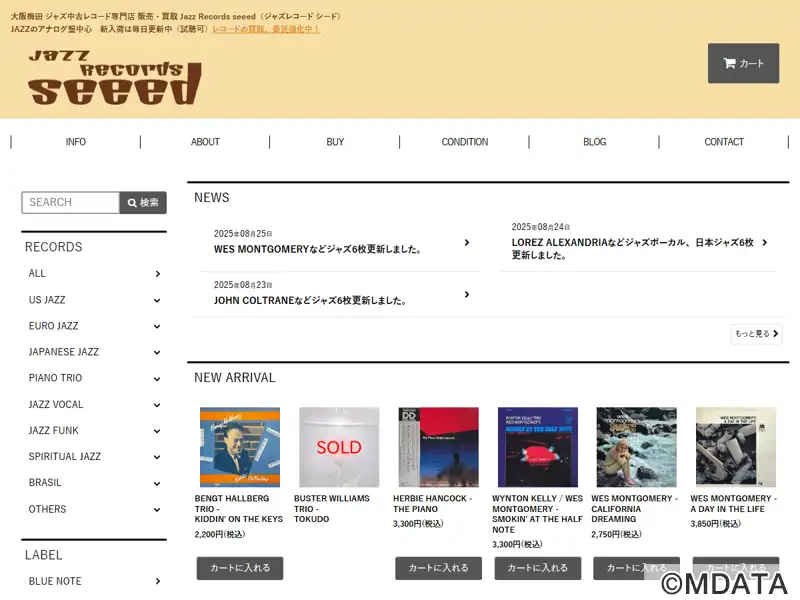Open HERBIE HANCOCK THE PIANO title link
The width and height of the screenshot is (800, 600).
tap(433, 504)
